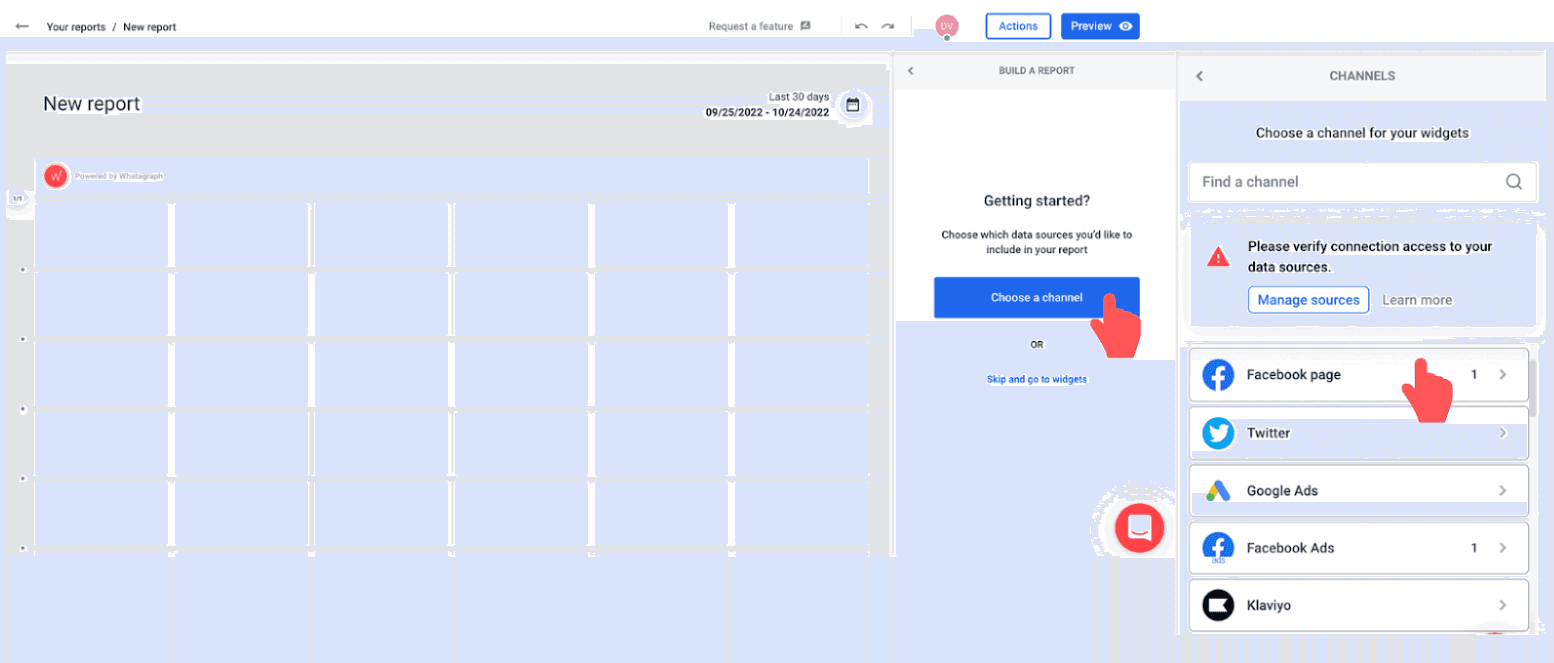Click the search magnifier in Find a channel
This screenshot has height=663, width=1554.
(1513, 181)
